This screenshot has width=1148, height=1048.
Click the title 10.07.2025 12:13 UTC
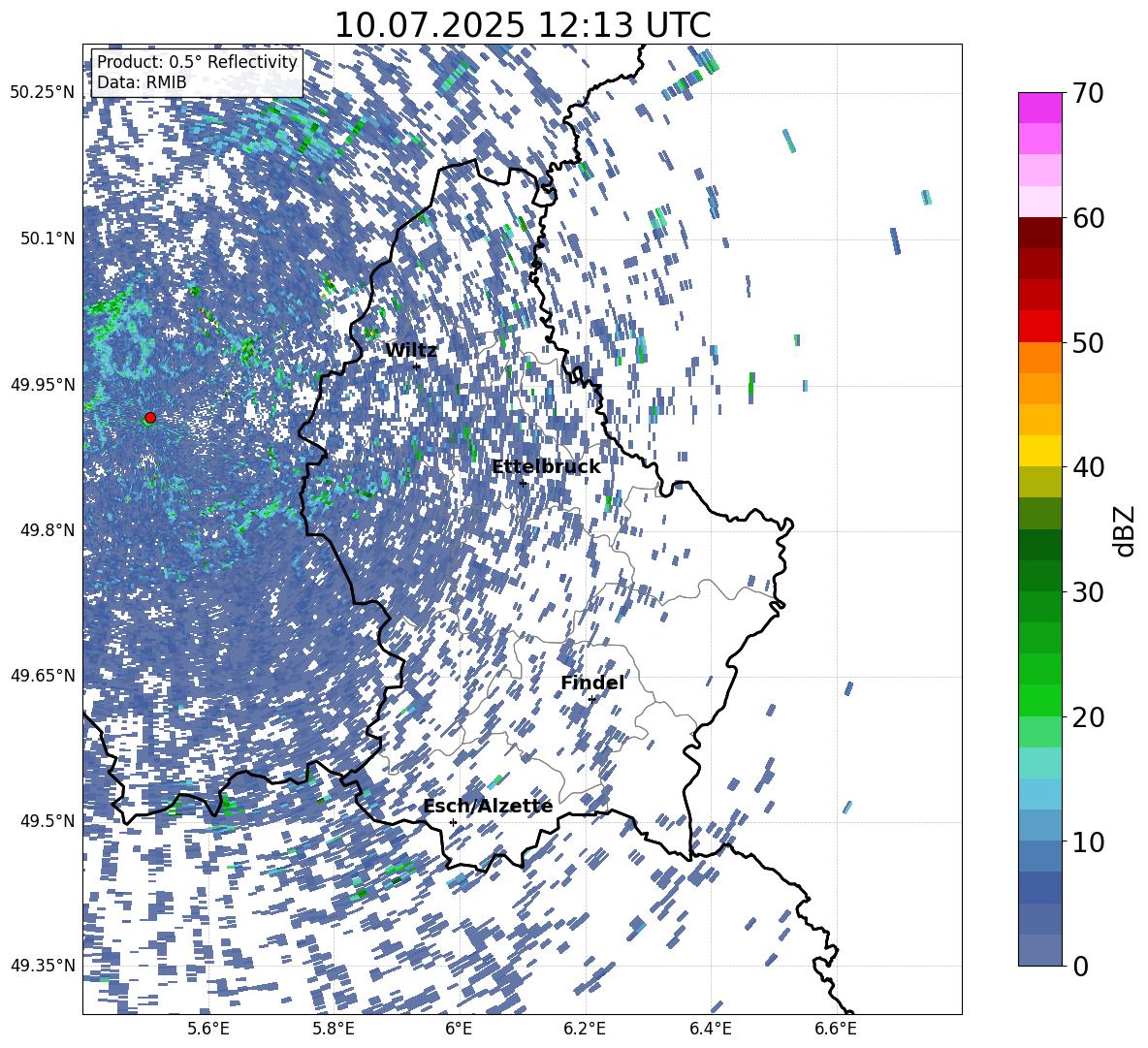click(x=523, y=25)
